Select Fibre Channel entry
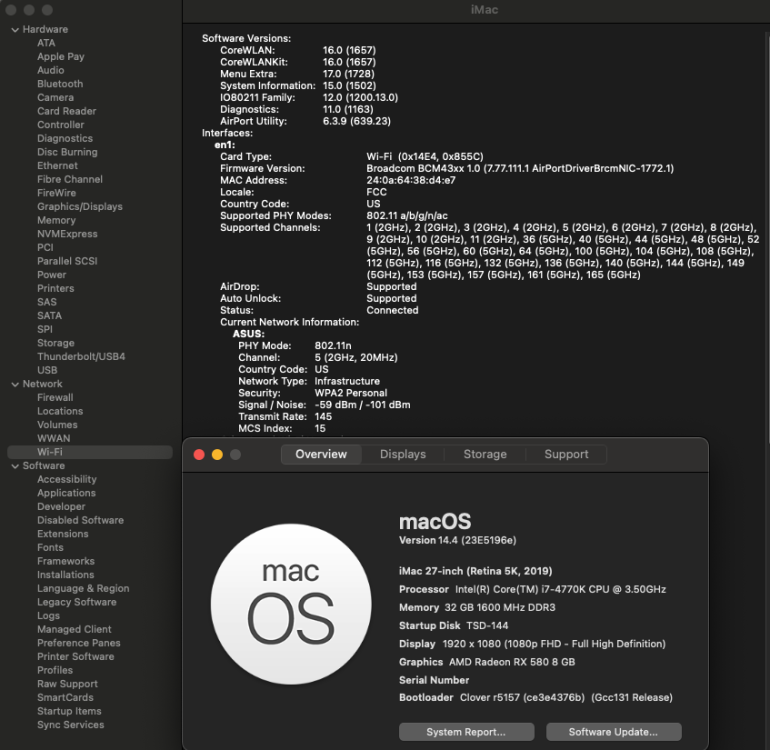770x750 pixels. (70, 179)
